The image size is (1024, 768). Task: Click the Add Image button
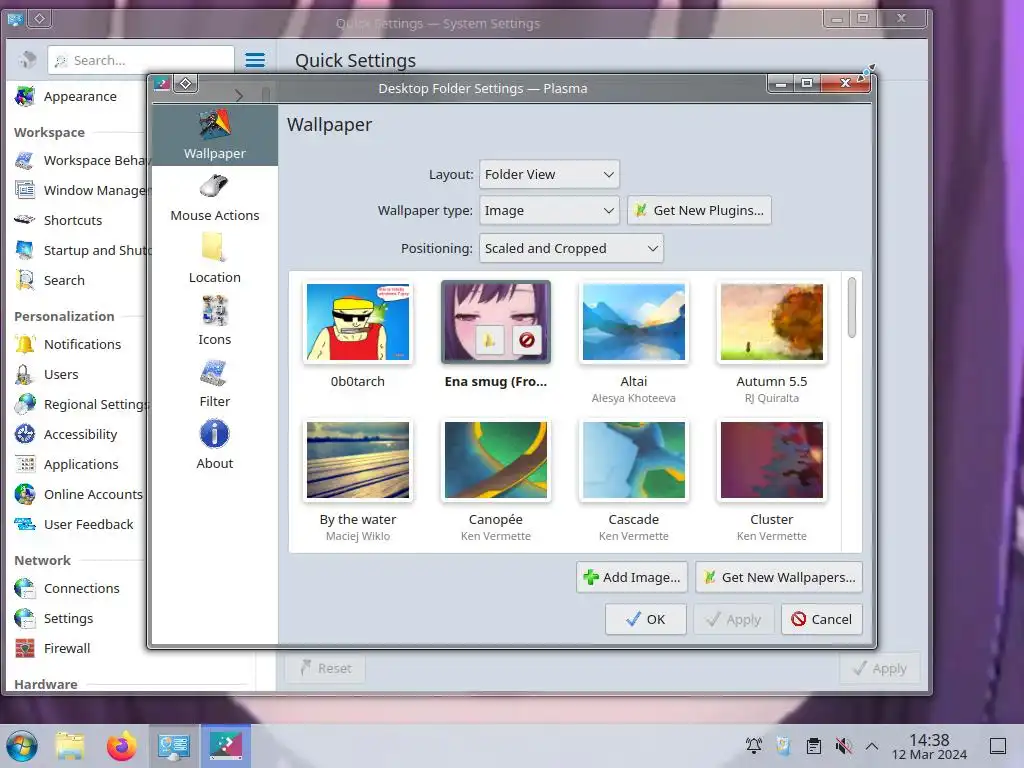[x=632, y=577]
